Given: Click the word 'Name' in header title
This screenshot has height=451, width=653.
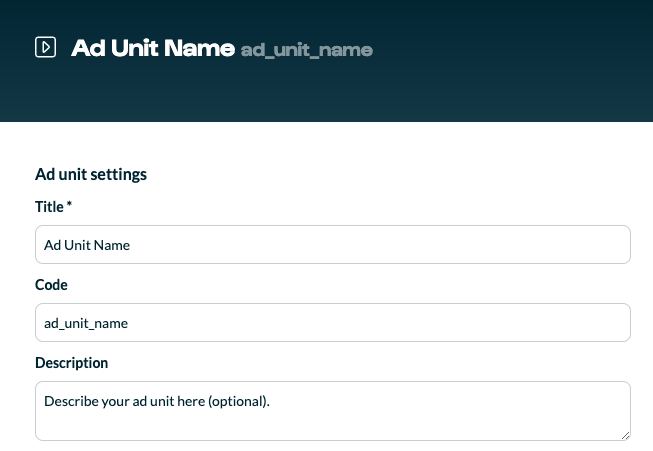Looking at the screenshot, I should point(199,48).
